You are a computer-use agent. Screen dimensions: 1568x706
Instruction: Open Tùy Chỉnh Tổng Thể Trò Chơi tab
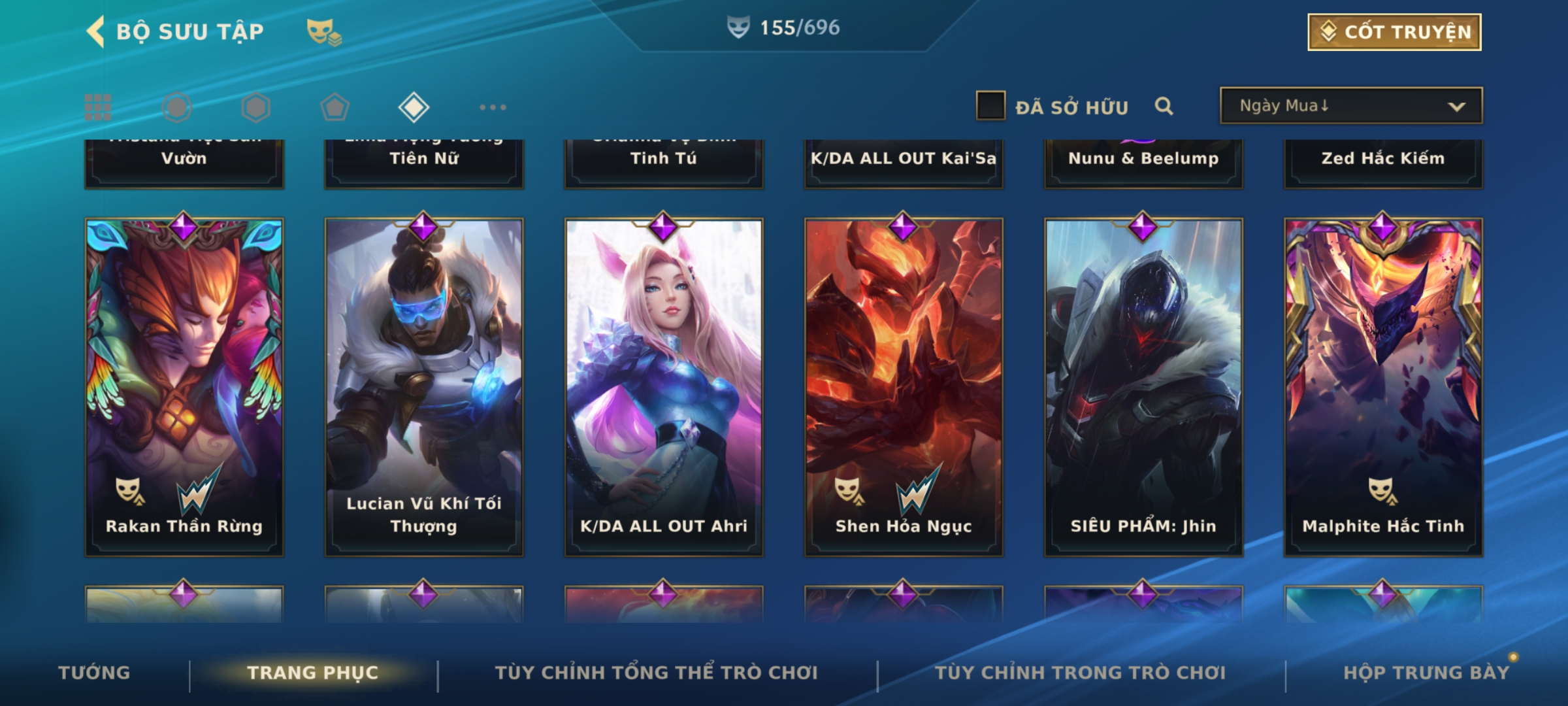[657, 673]
